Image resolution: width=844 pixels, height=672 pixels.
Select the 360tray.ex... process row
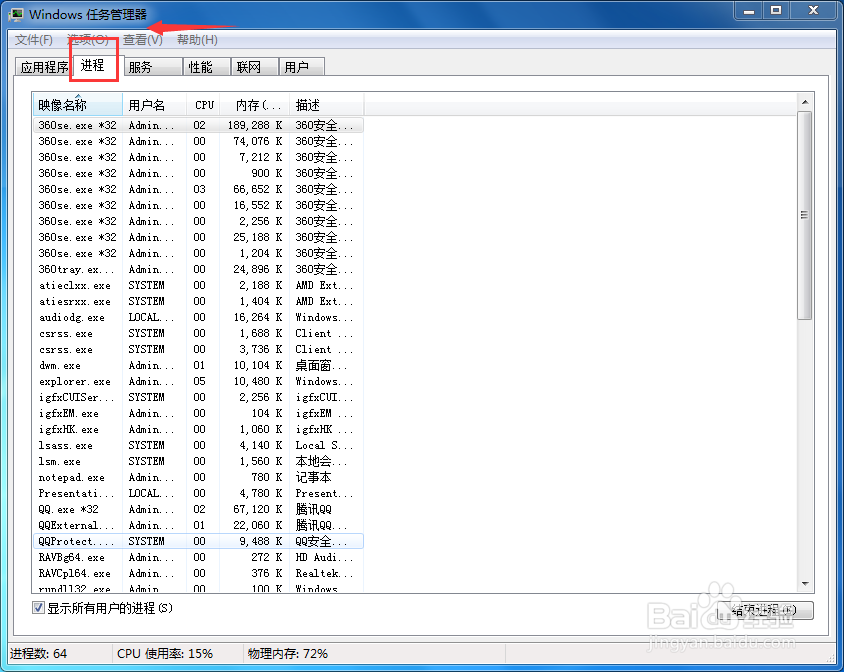click(198, 269)
